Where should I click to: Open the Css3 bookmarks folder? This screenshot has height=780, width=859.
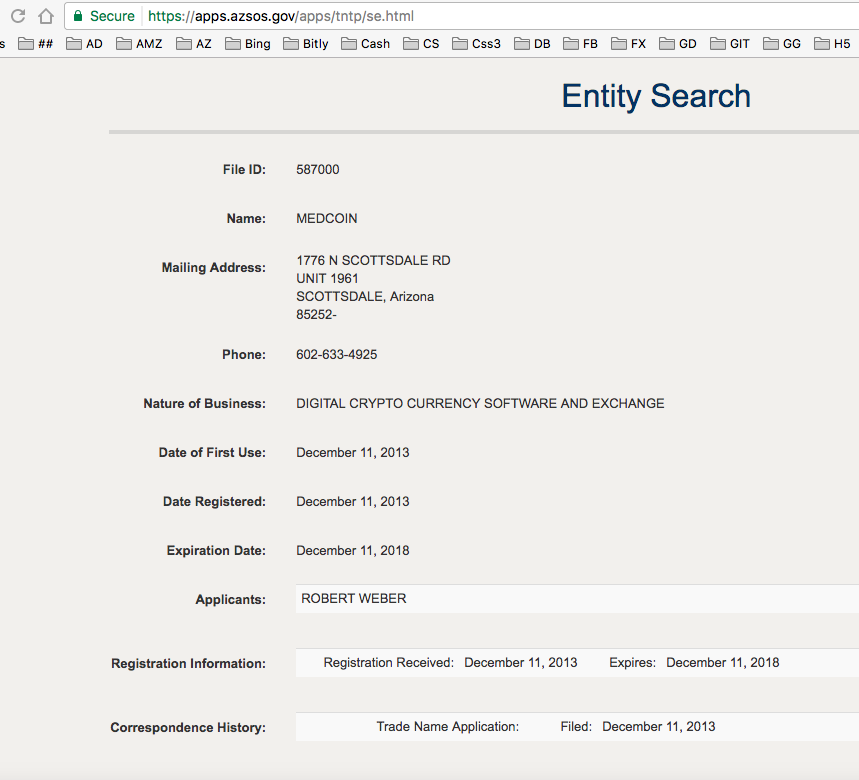click(x=477, y=44)
